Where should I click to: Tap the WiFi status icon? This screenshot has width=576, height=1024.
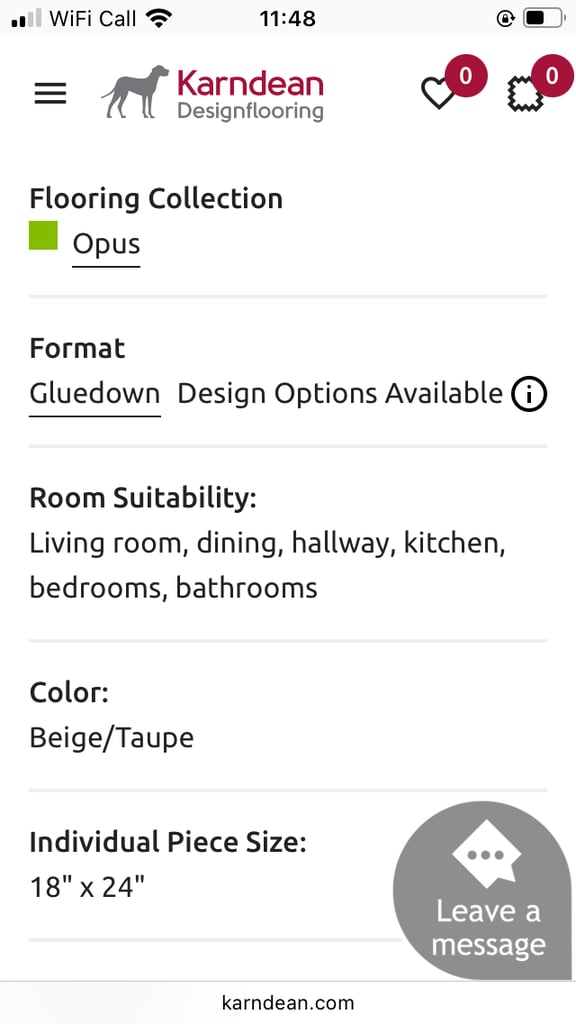click(157, 18)
